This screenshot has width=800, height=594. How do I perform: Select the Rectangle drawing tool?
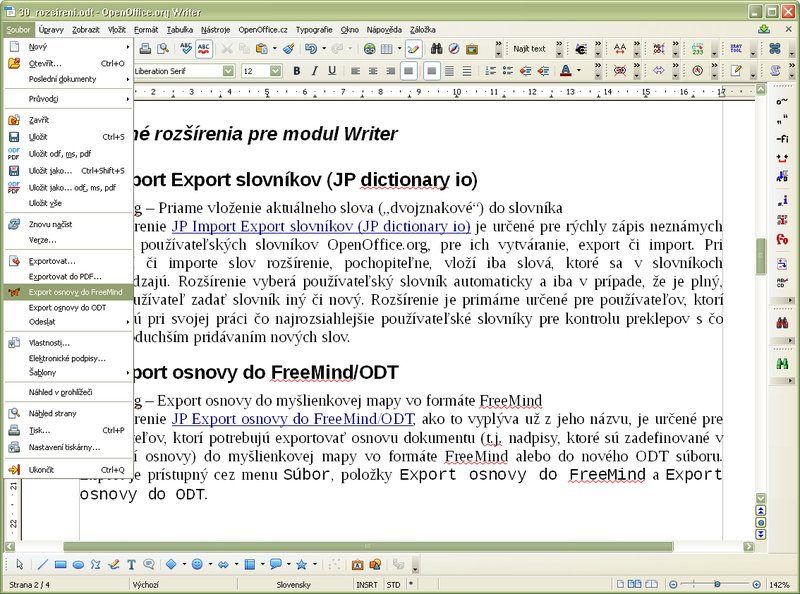(x=60, y=564)
